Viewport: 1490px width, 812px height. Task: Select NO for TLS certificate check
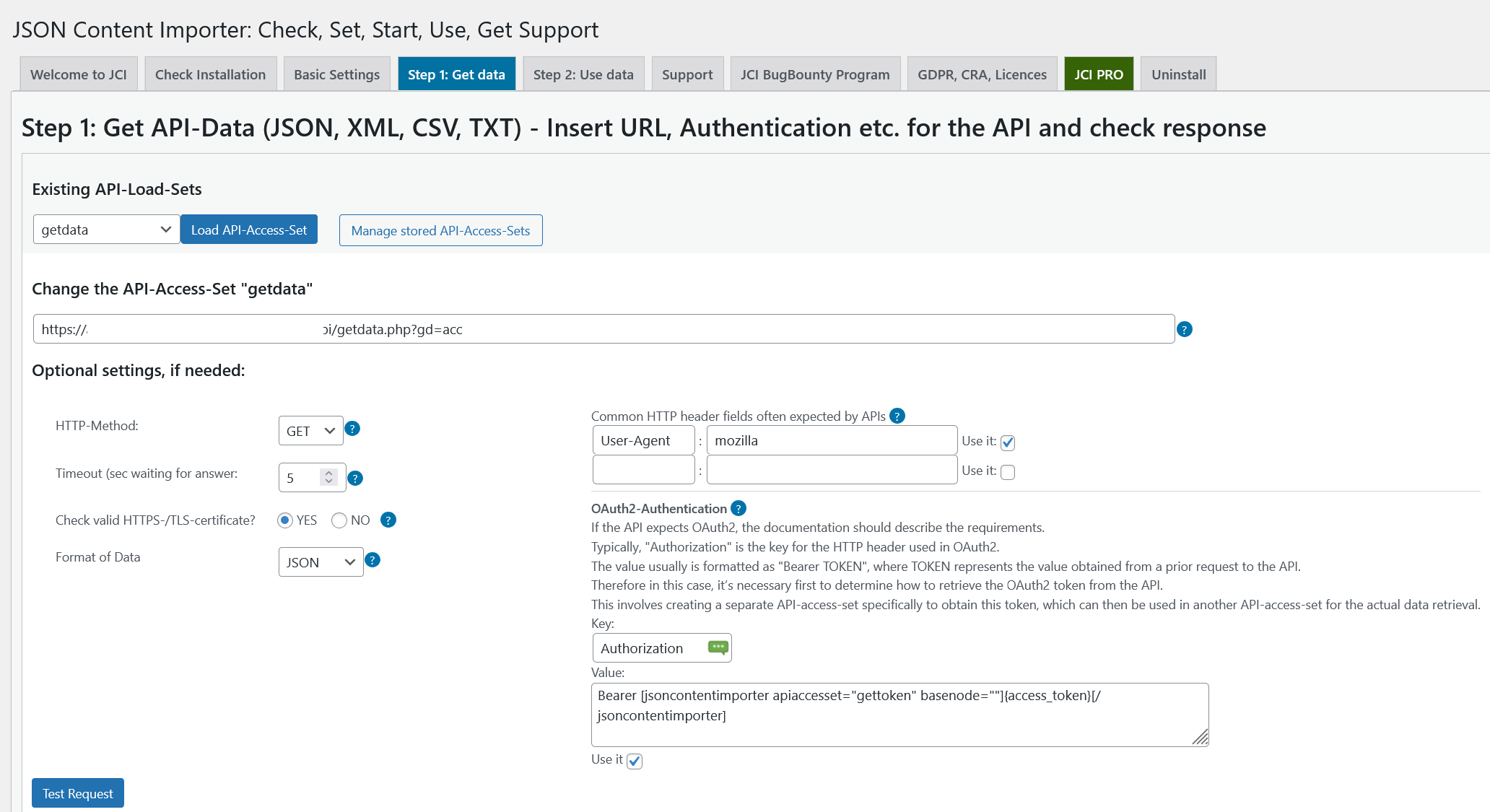pyautogui.click(x=339, y=520)
